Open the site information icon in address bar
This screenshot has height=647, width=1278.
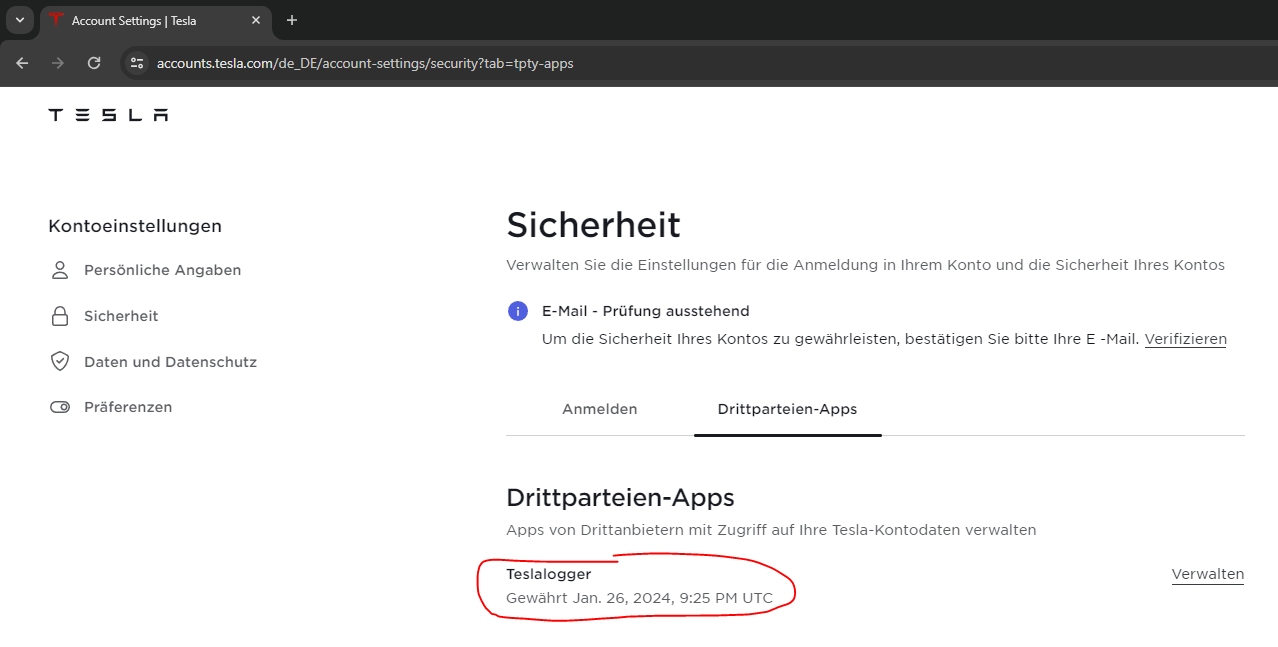(x=137, y=63)
